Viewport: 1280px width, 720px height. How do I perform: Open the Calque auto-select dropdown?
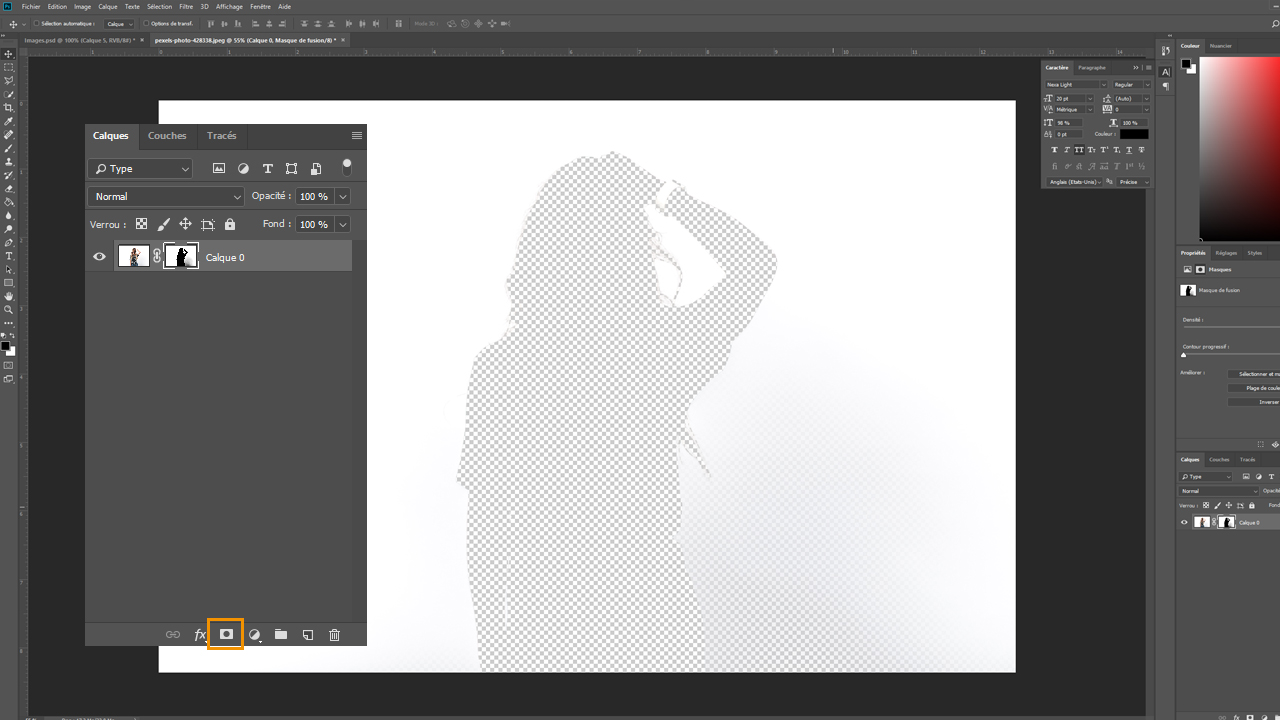click(119, 23)
